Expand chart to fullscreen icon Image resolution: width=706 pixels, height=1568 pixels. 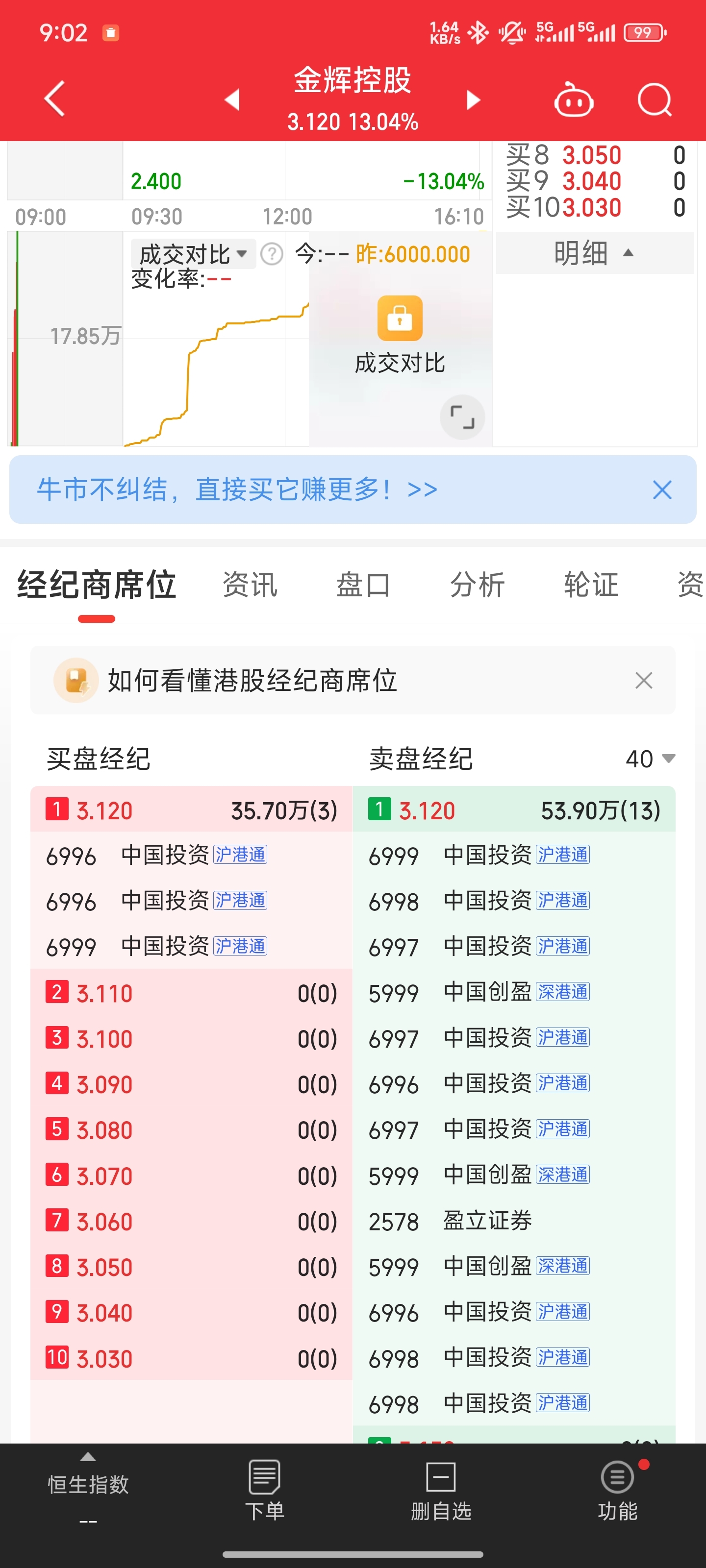[462, 417]
